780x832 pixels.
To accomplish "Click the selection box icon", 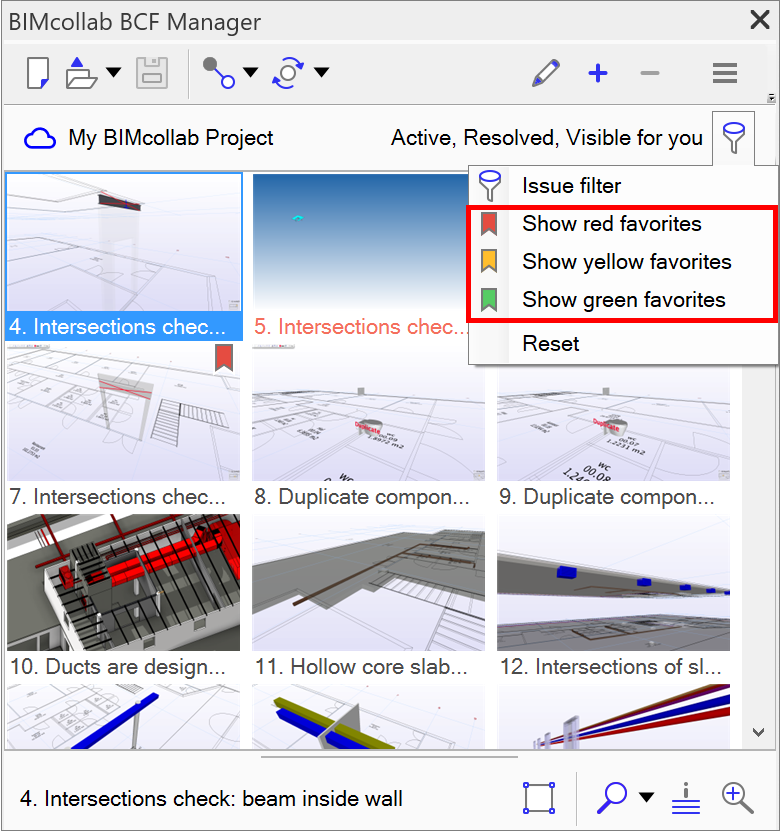I will coord(539,798).
